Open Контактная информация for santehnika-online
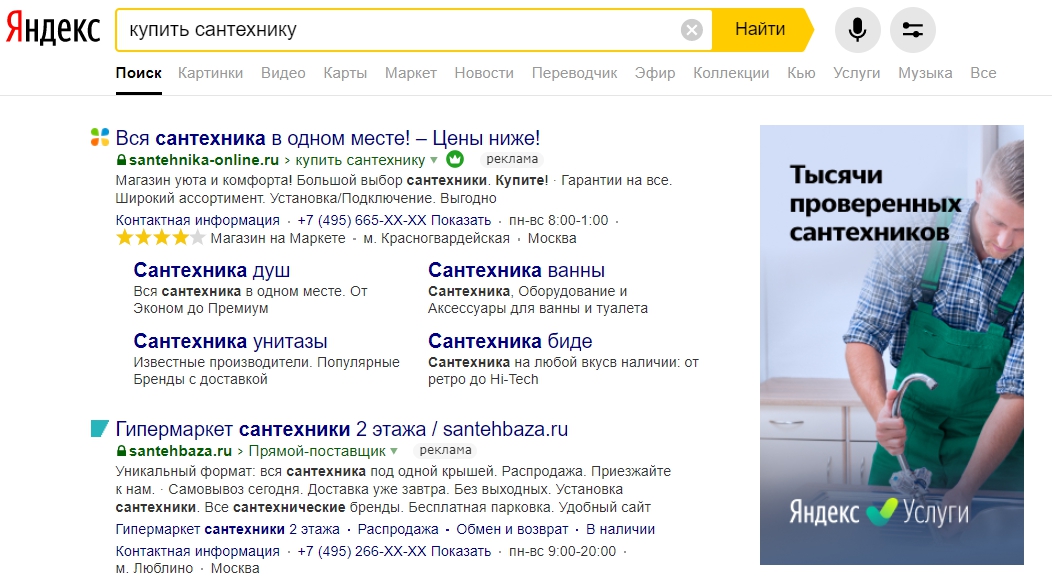1052x584 pixels. 197,220
